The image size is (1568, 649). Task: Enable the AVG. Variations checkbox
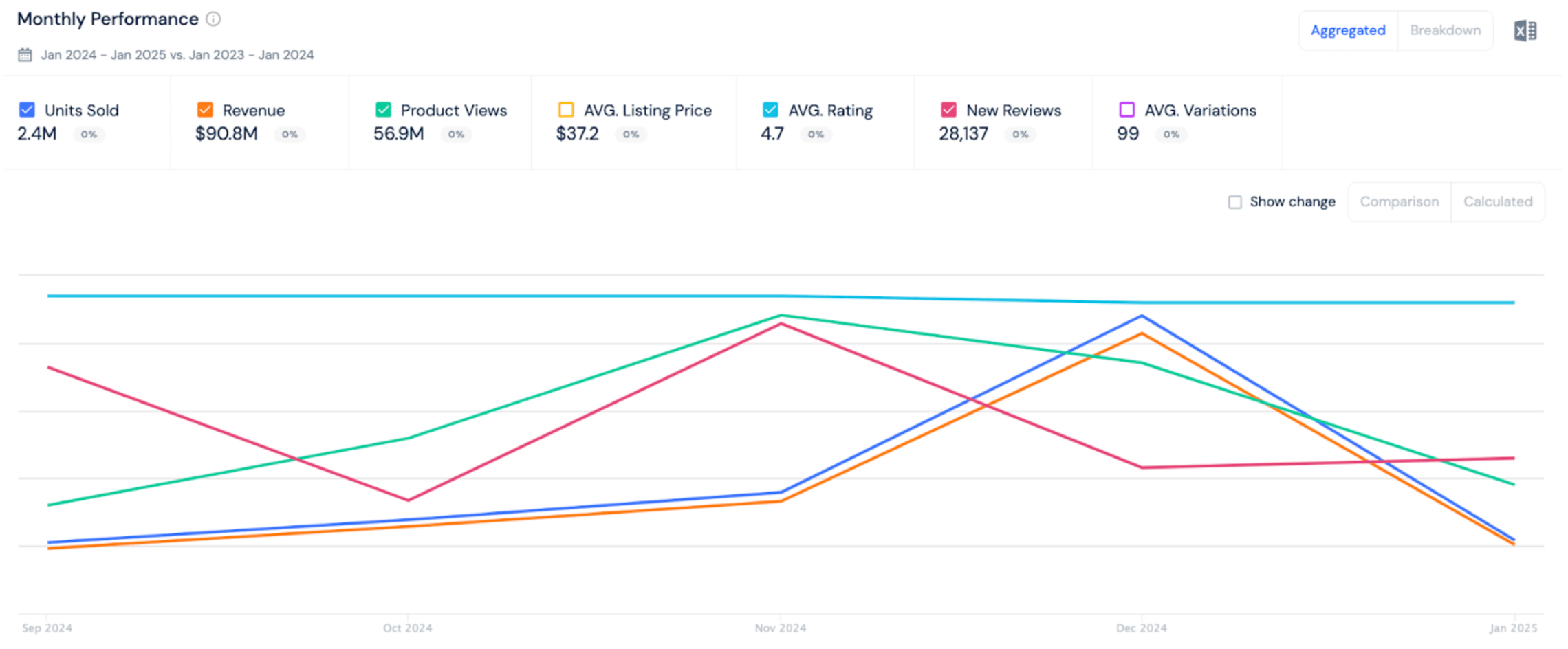1126,110
